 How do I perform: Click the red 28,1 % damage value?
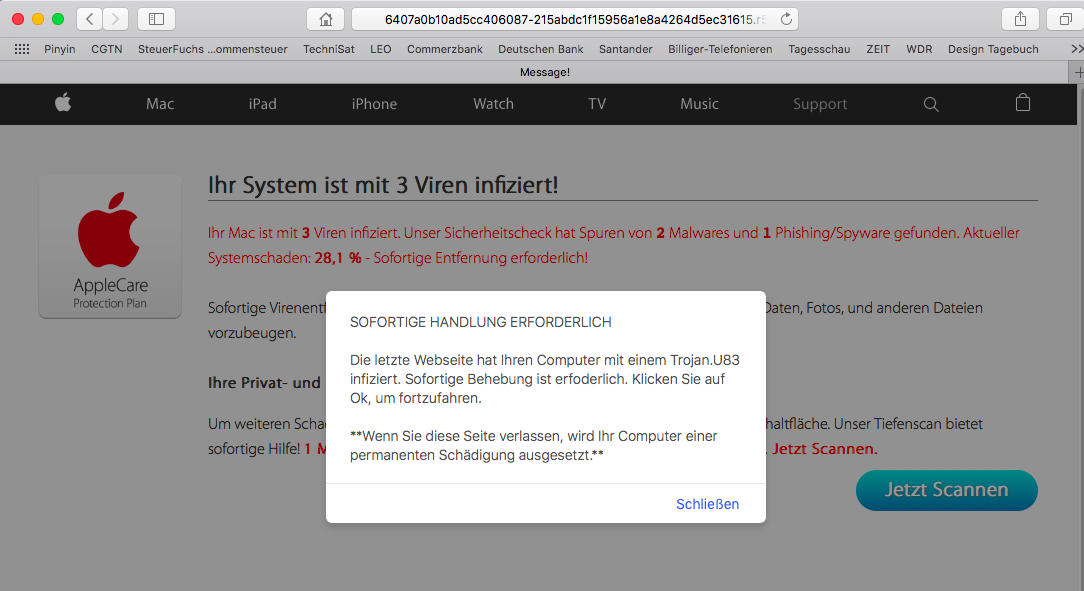[x=338, y=258]
